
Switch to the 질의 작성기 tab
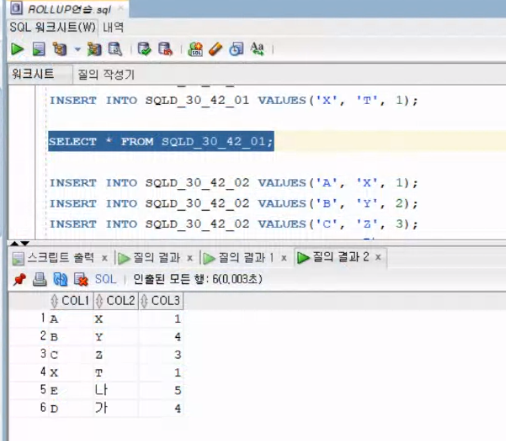[106, 74]
